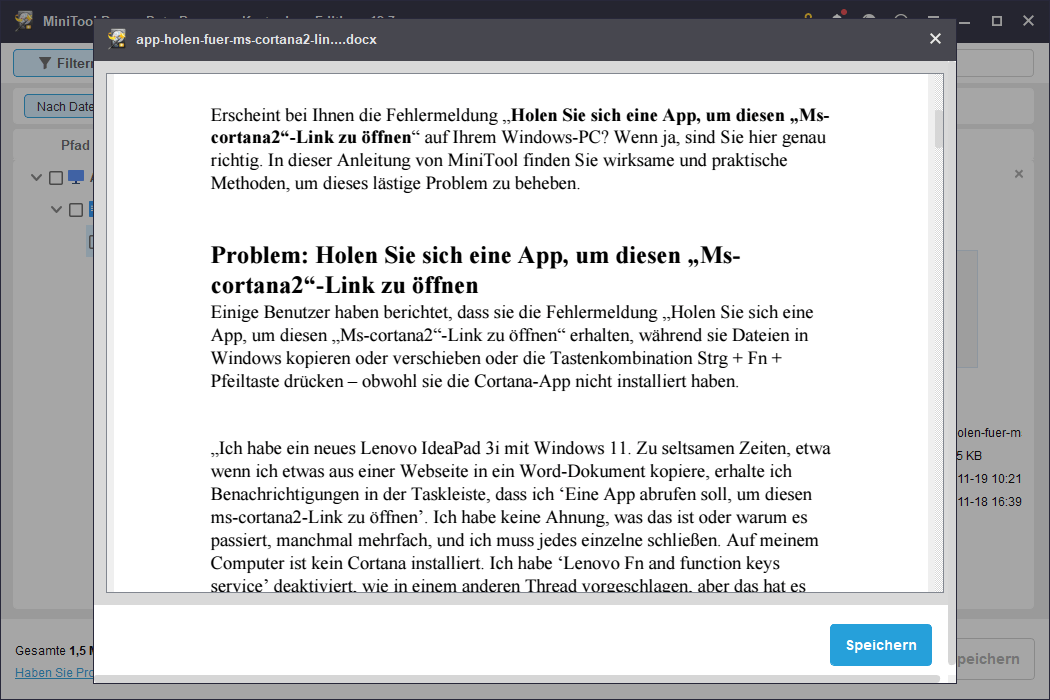Screen dimensions: 1050x700
Task: Click the search field at top right
Action: (x=990, y=63)
